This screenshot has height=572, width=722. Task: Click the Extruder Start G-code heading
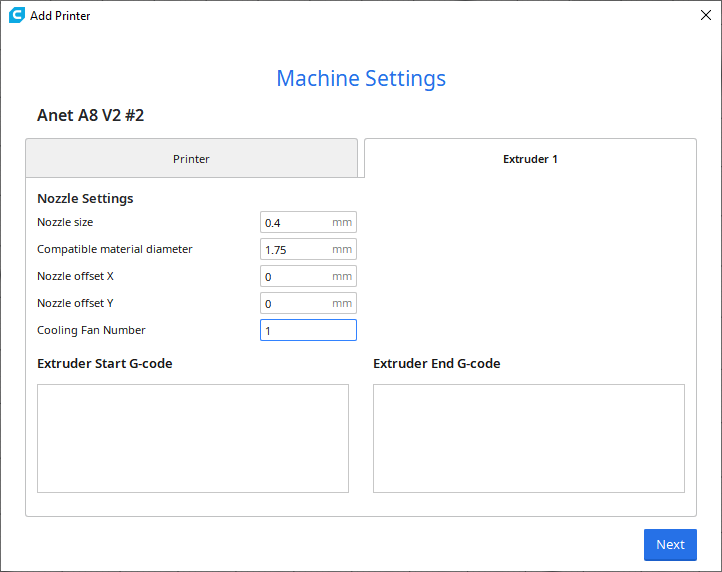tap(105, 363)
